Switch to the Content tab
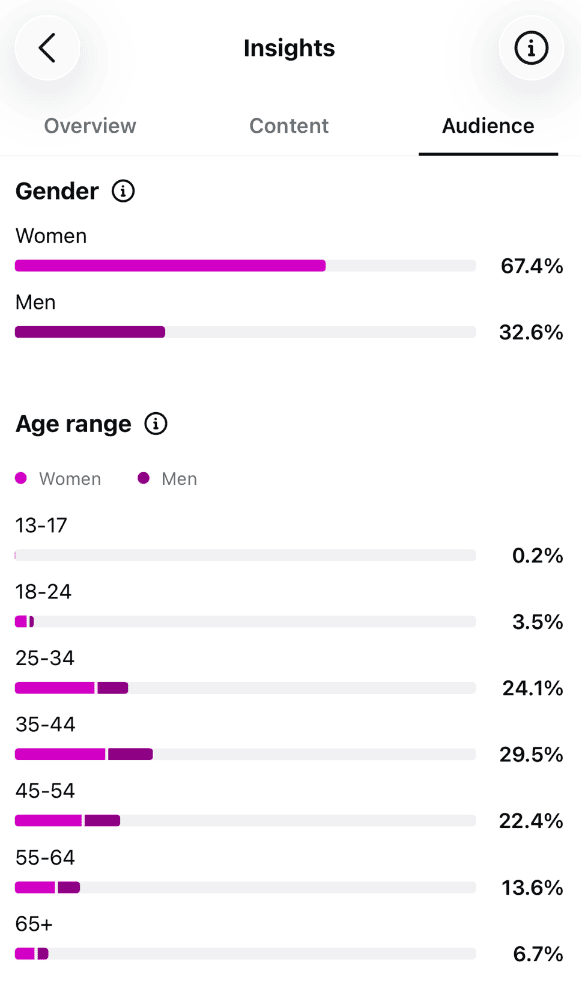The height and width of the screenshot is (984, 581). [289, 126]
